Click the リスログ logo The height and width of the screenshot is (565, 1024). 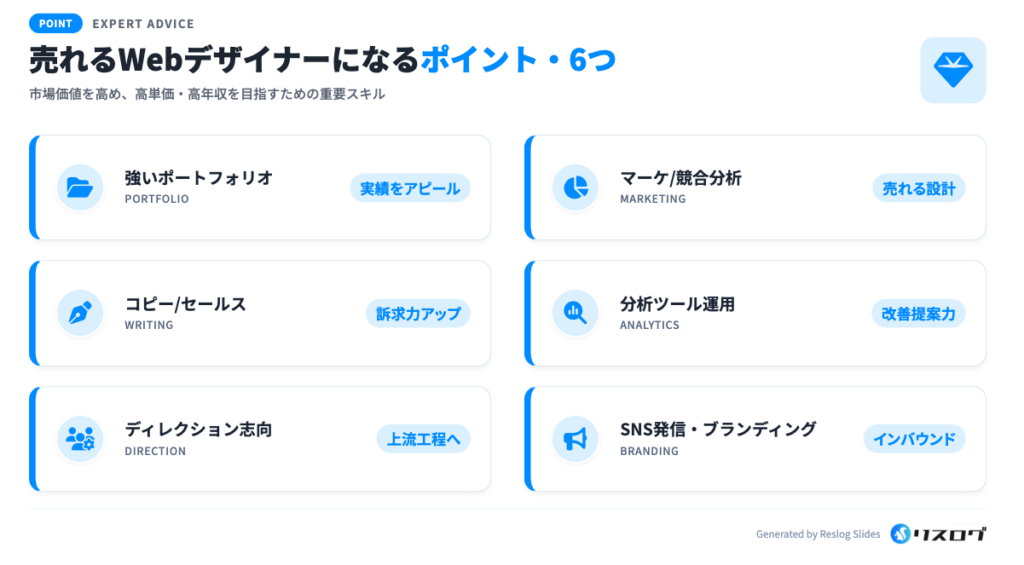938,534
